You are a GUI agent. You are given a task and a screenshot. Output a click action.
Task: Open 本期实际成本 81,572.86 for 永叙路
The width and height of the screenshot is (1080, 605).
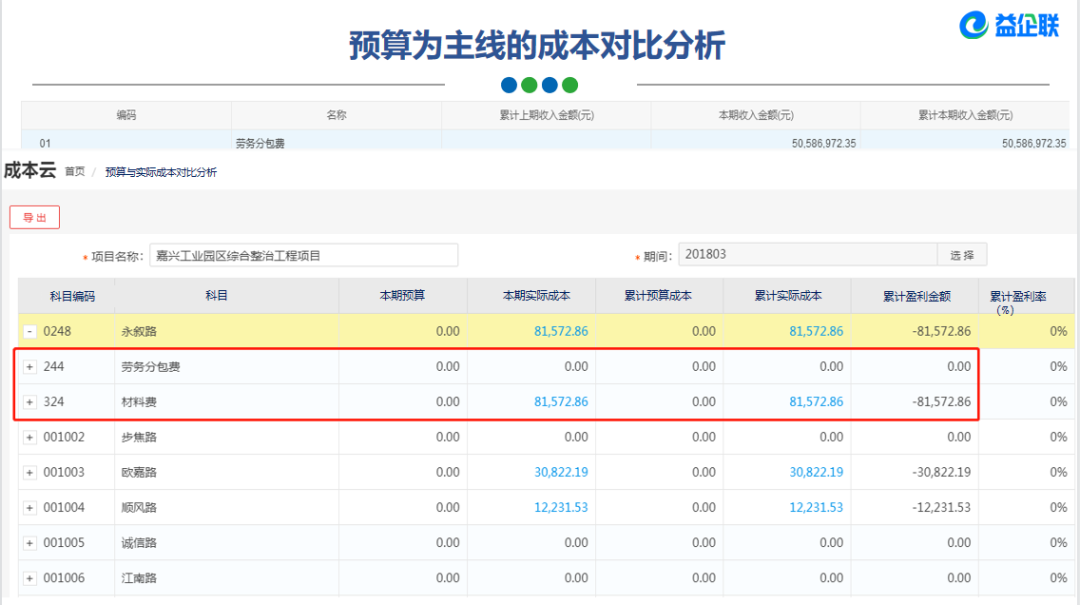(x=561, y=331)
